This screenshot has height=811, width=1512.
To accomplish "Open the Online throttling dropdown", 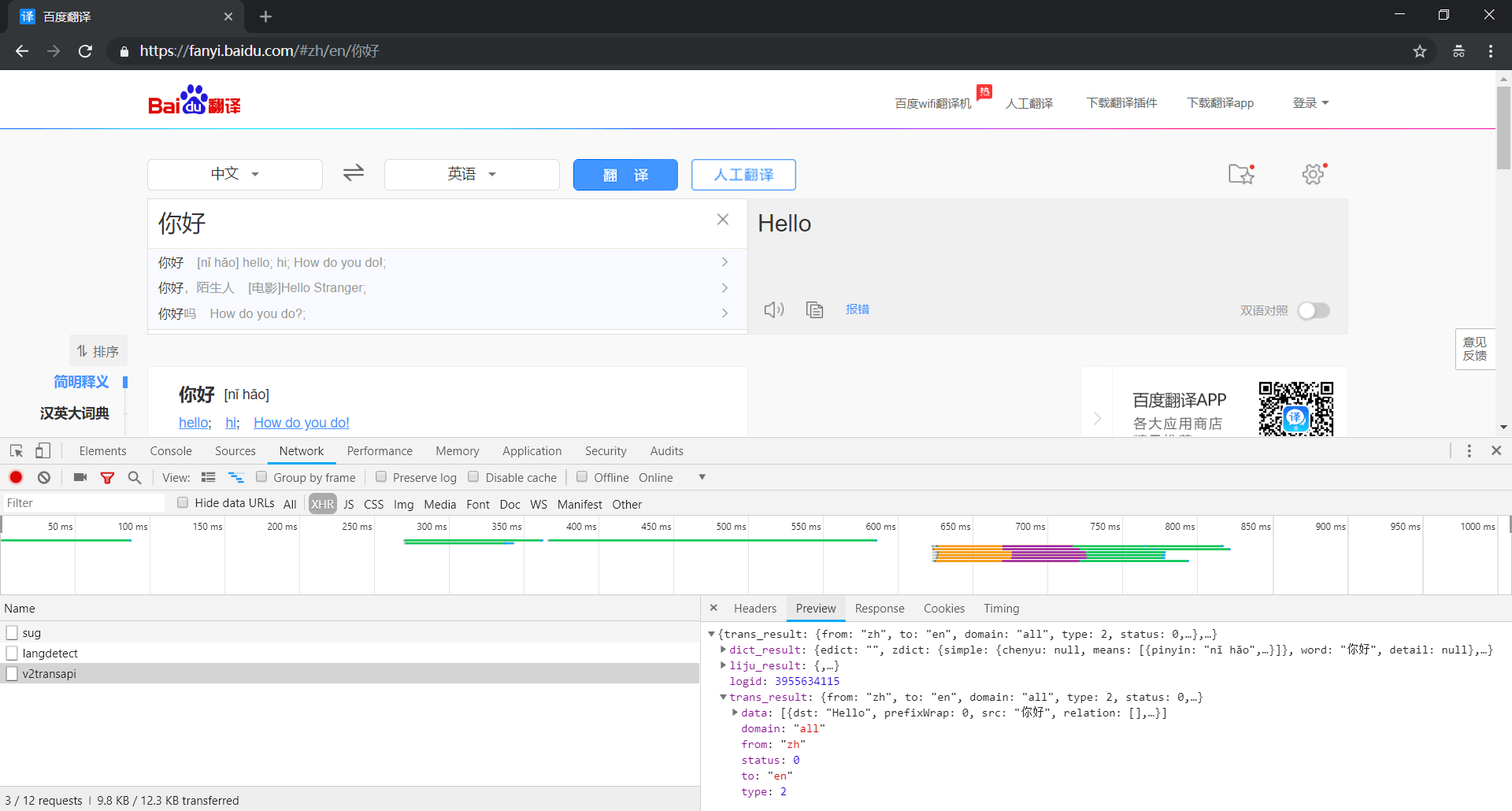I will 671,477.
